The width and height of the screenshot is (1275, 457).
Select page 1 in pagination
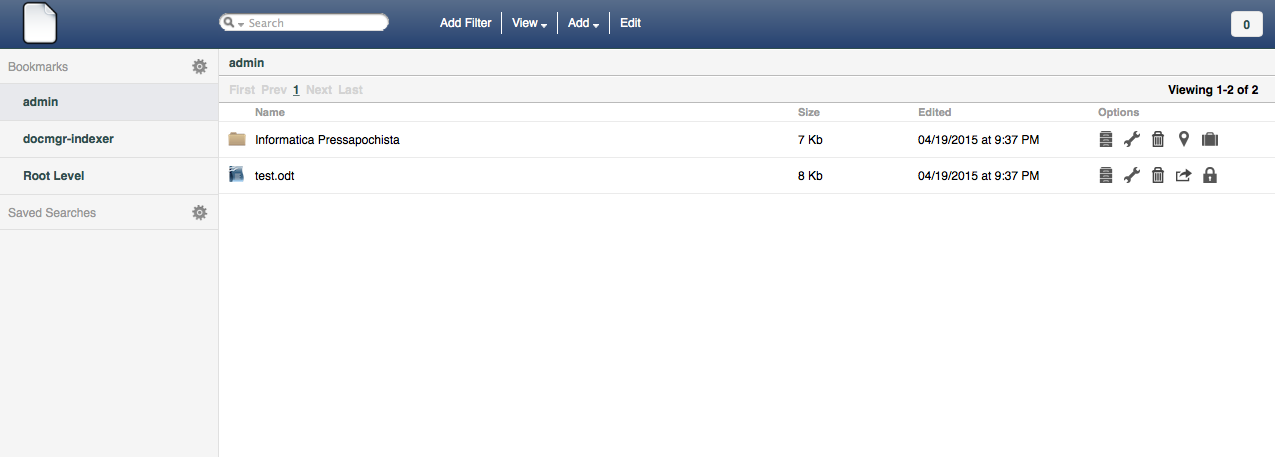296,90
